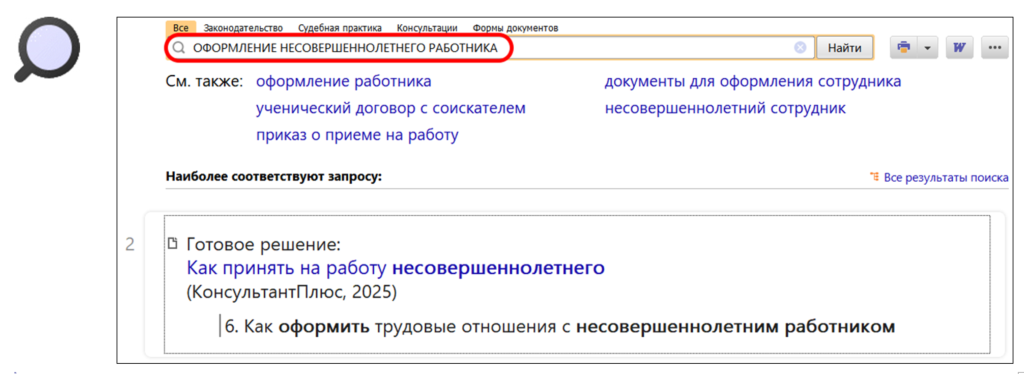Viewport: 1024px width, 374px height.
Task: Select the Все tab
Action: [181, 28]
